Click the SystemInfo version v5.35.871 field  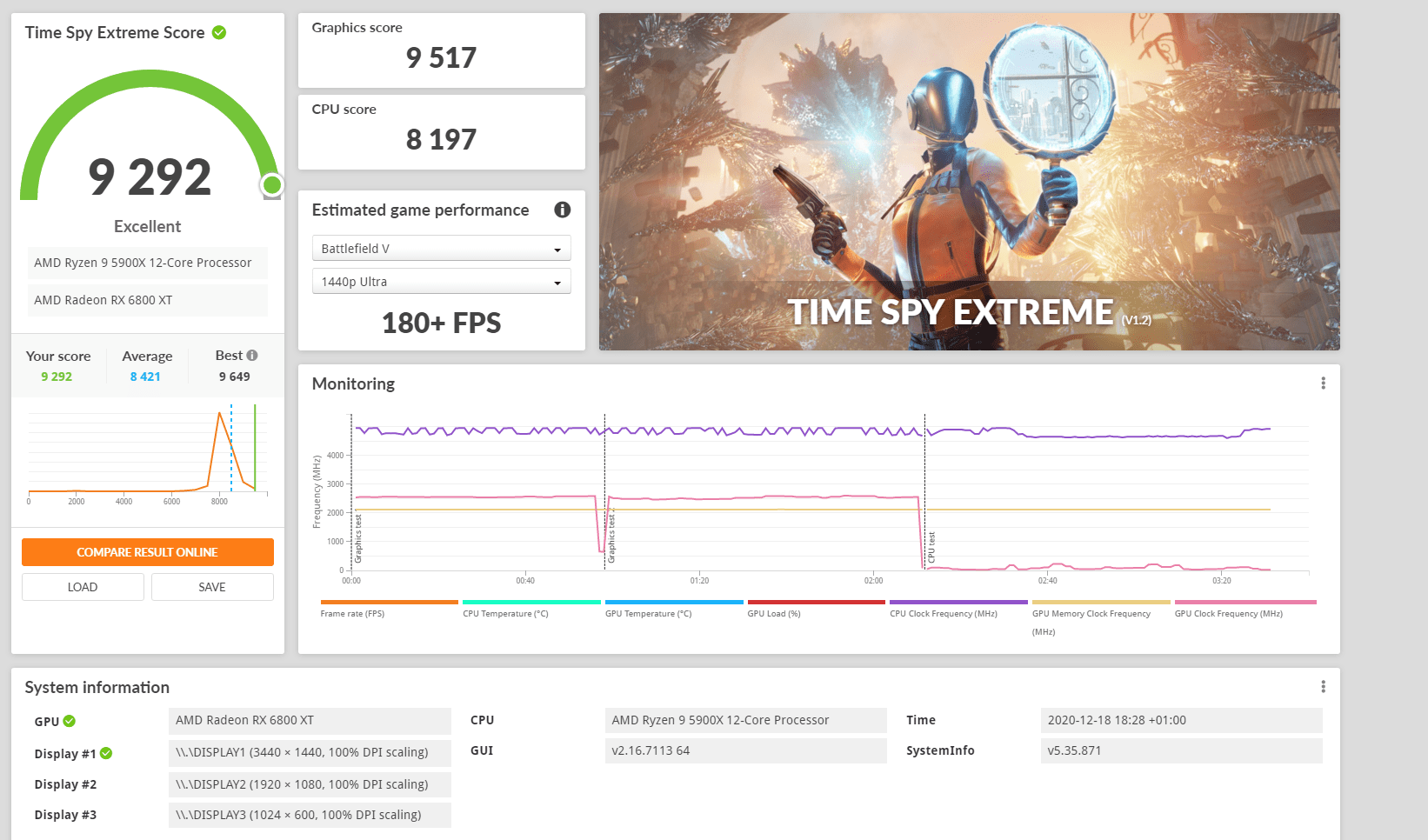point(1181,750)
